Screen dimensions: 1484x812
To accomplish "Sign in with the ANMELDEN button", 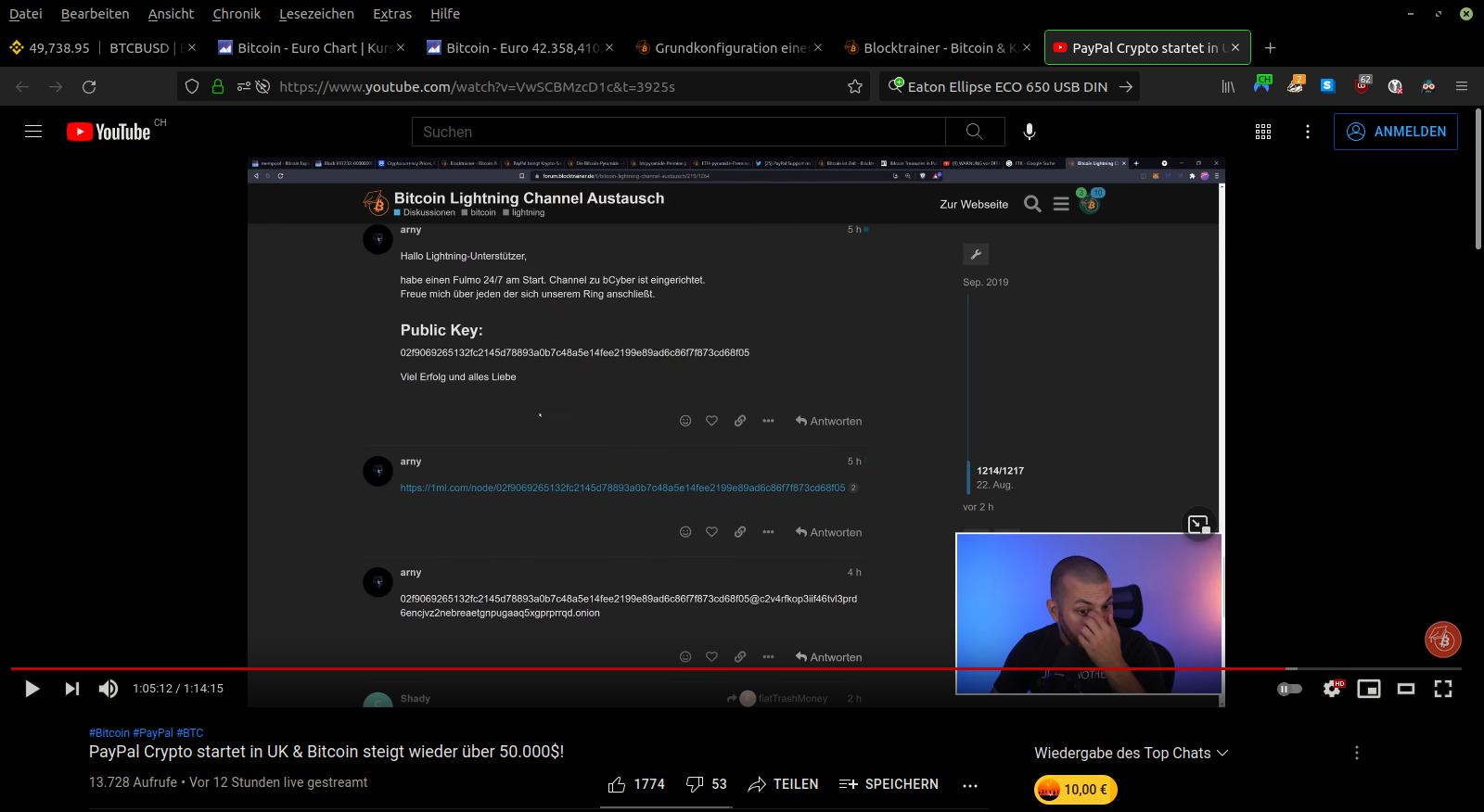I will coord(1396,132).
